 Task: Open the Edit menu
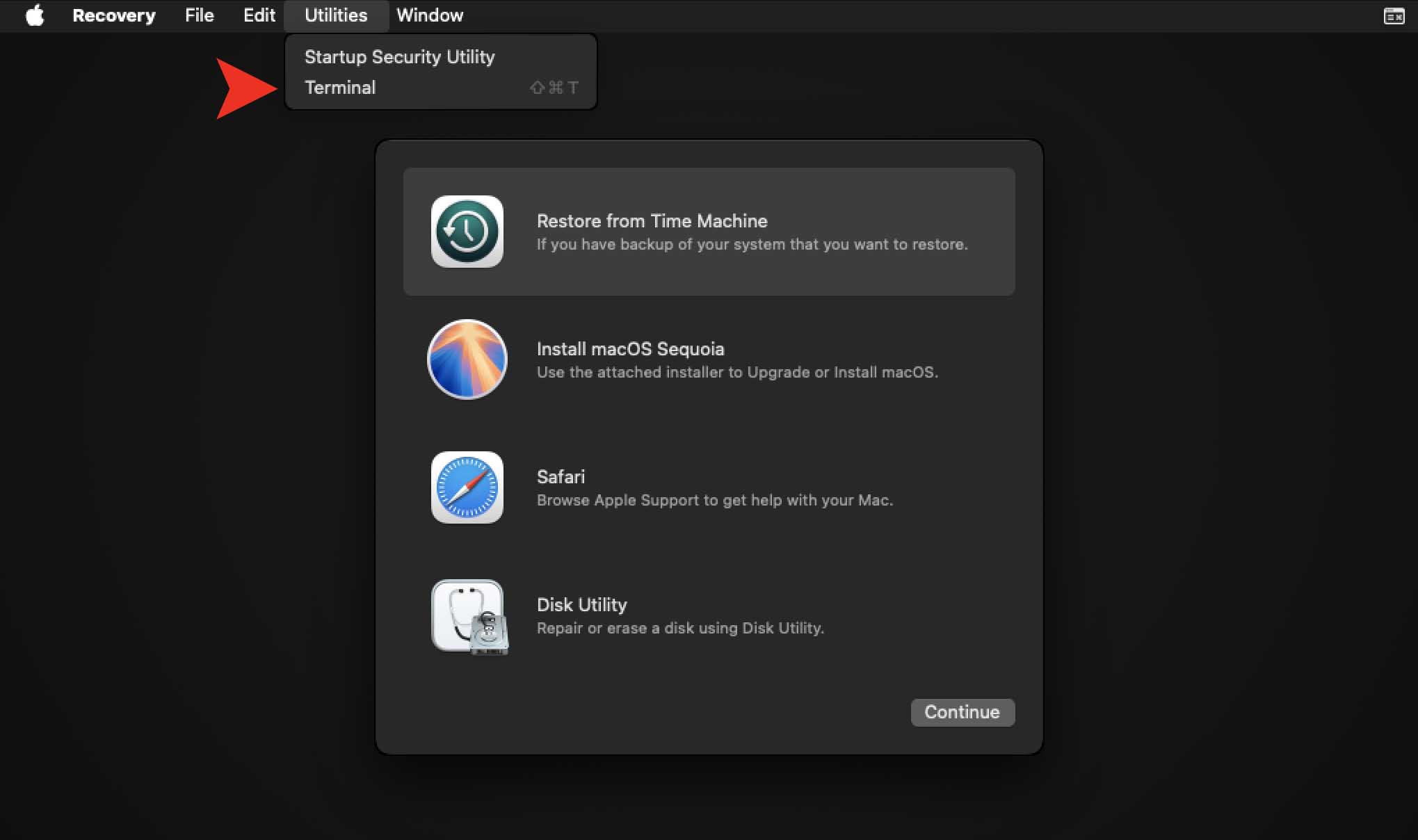click(x=259, y=15)
